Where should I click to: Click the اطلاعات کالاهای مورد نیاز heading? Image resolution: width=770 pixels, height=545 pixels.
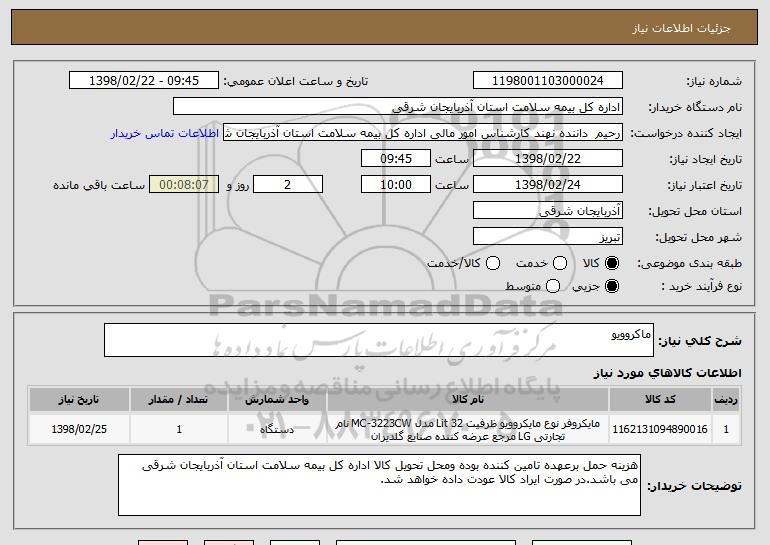click(x=667, y=373)
